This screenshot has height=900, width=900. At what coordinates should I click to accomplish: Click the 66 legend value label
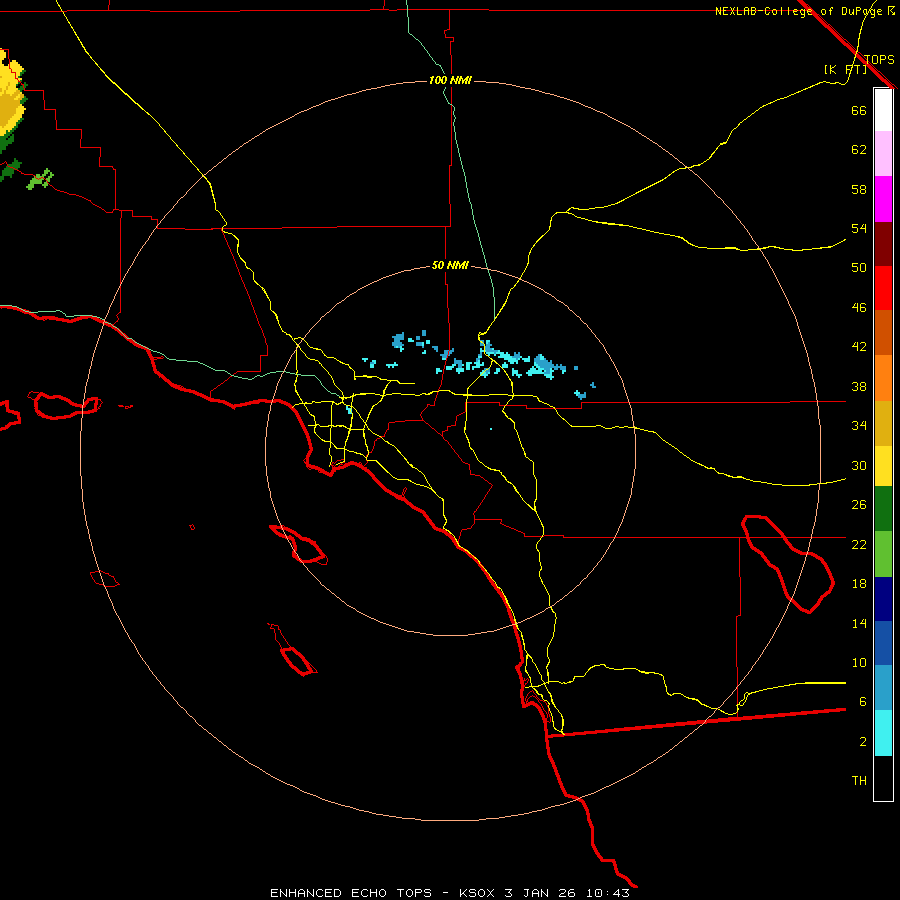tap(859, 110)
